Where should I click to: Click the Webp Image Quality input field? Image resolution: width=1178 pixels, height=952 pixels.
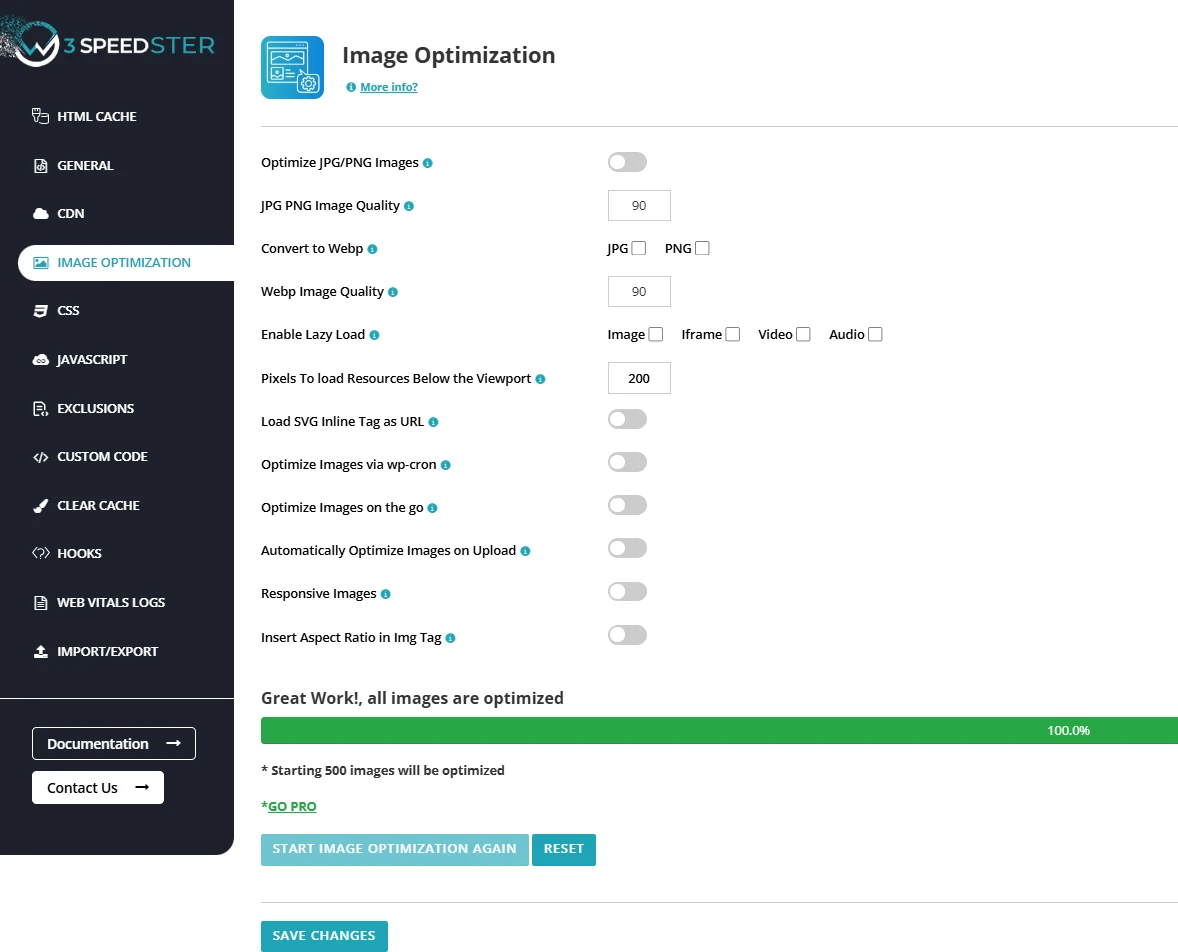639,291
